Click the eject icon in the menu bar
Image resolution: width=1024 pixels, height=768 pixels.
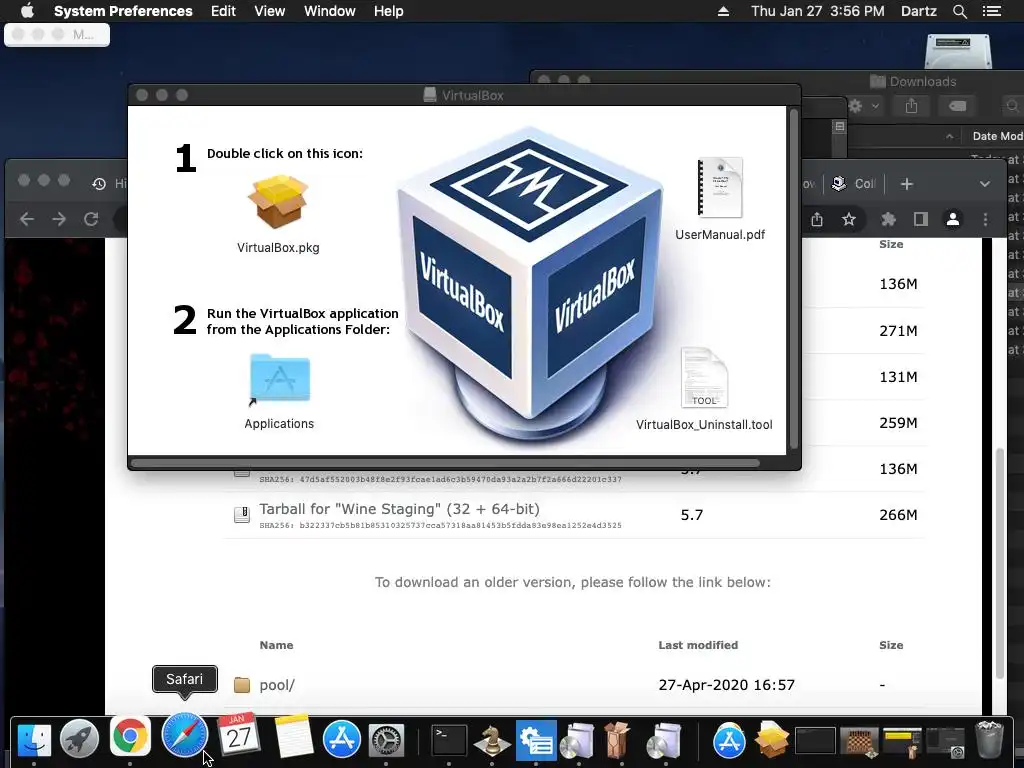pos(724,11)
